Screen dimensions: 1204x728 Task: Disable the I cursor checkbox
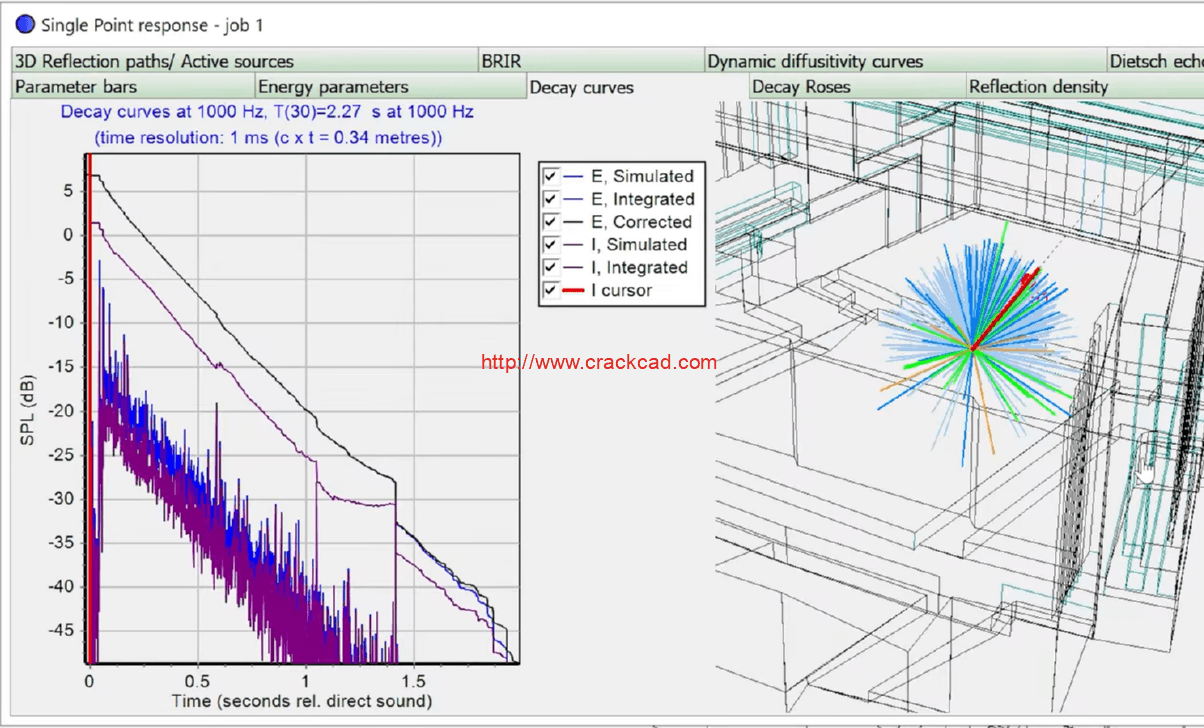(x=550, y=290)
